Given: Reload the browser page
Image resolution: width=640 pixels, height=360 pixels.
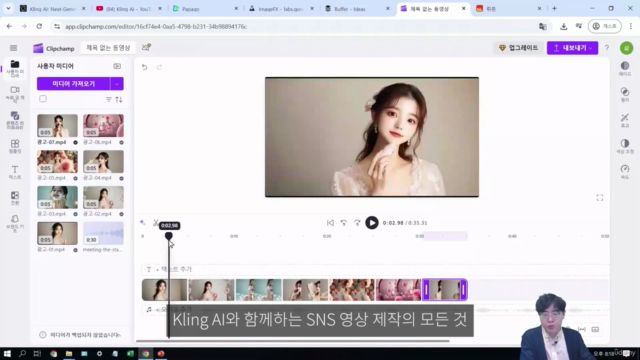Looking at the screenshot, I should [39, 27].
